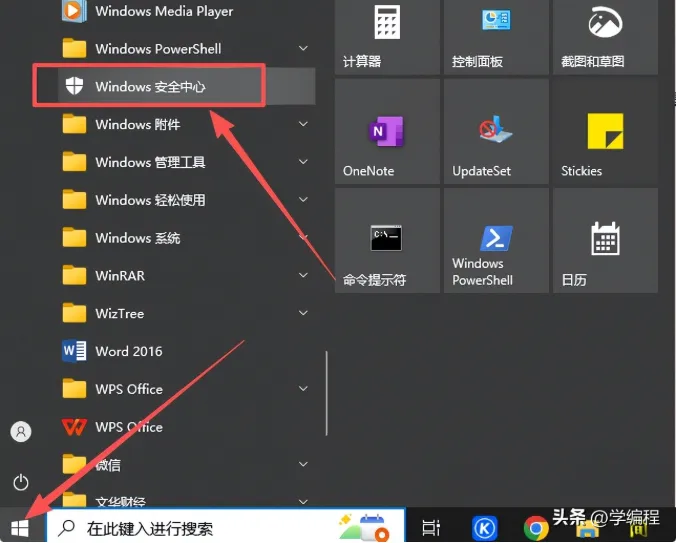Open the 计算器 tile
Screen dimensions: 676x543
tap(387, 37)
